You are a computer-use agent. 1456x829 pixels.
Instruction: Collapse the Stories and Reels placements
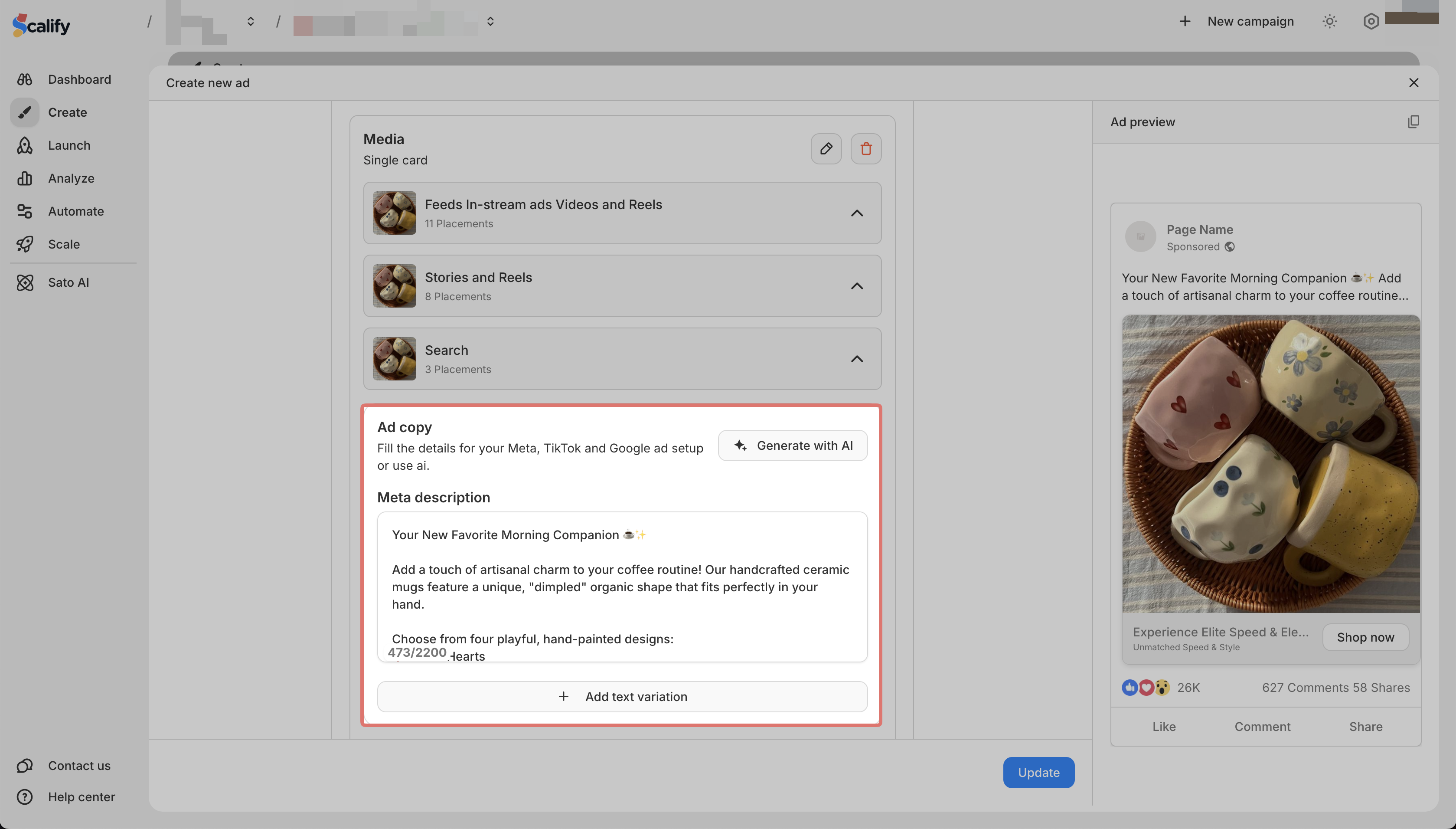(x=856, y=286)
